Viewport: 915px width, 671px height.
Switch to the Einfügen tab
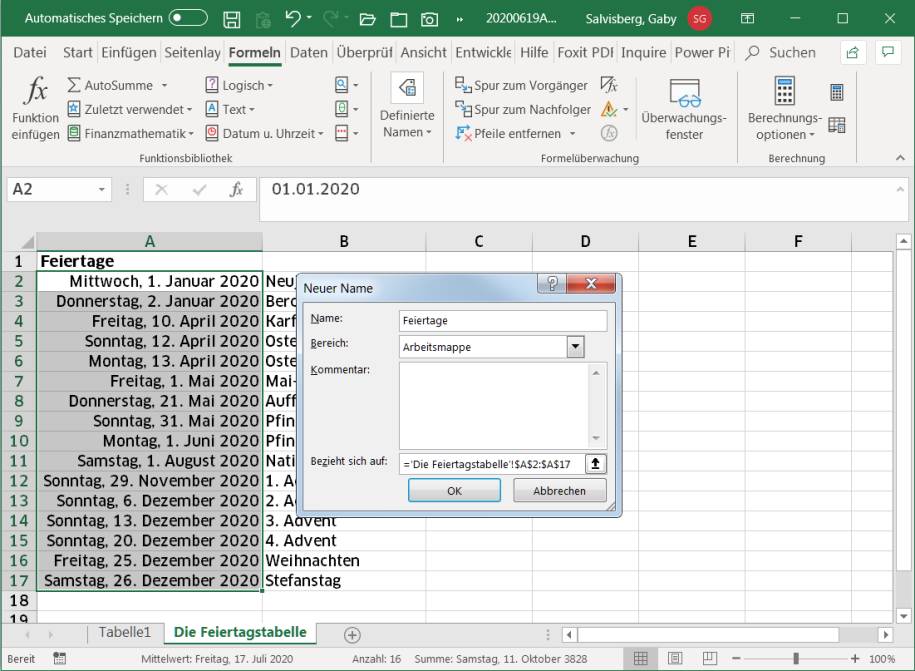tap(129, 53)
